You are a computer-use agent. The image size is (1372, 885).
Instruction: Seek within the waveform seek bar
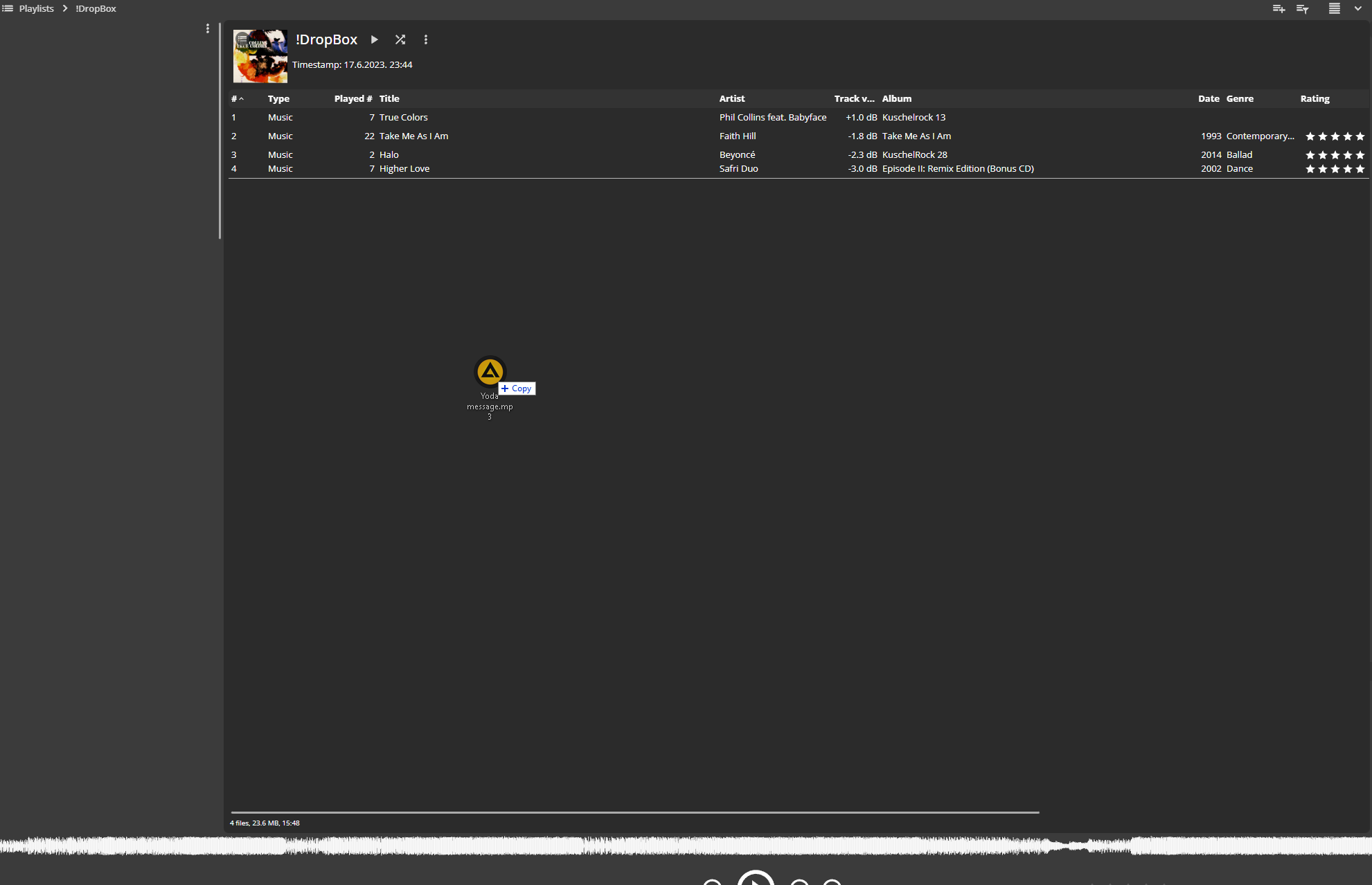tap(686, 845)
